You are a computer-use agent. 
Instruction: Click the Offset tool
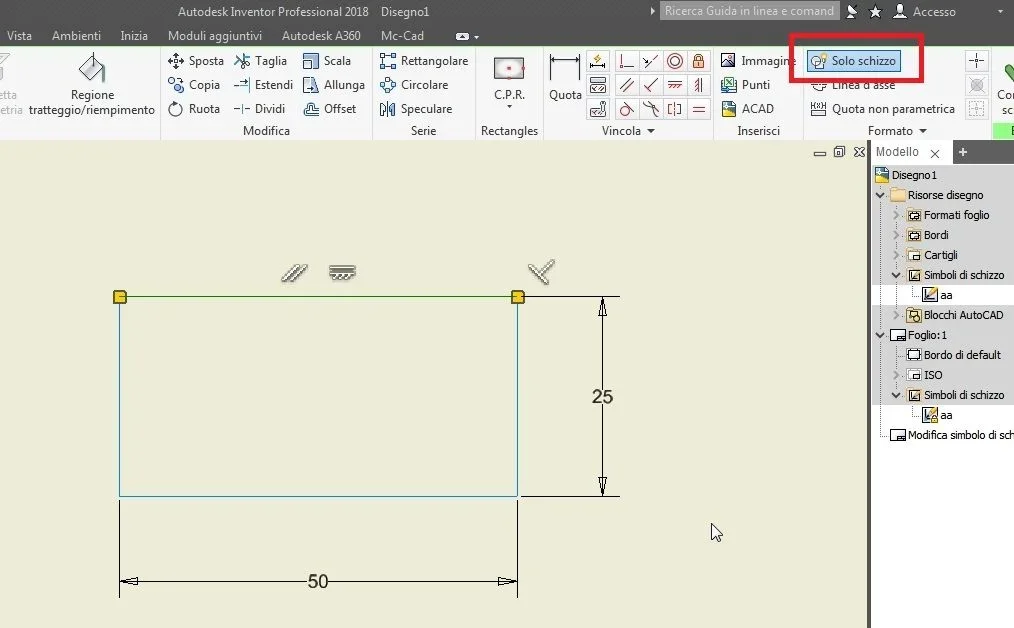point(330,109)
